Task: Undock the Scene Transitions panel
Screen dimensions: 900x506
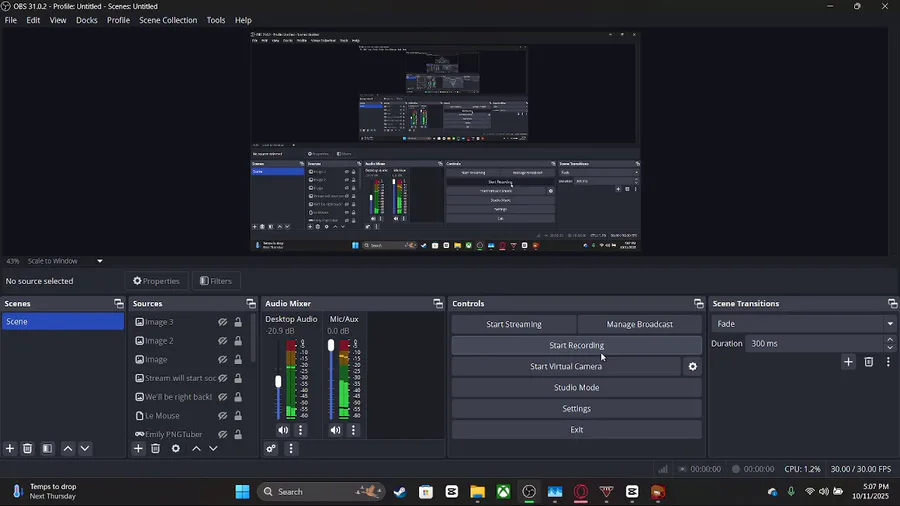Action: click(x=893, y=303)
